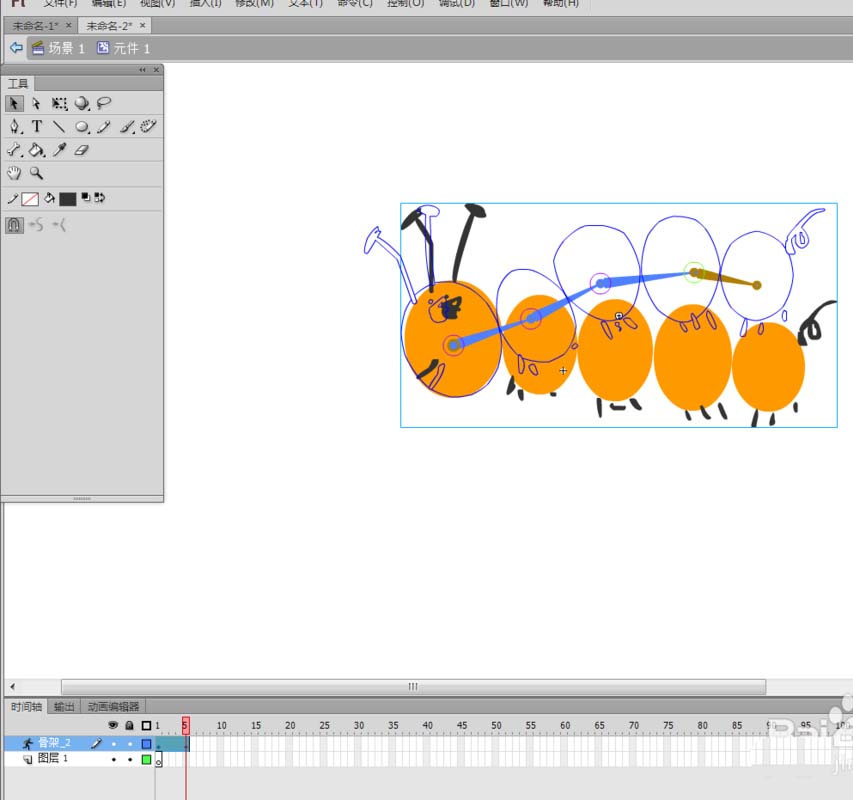Activate the Hand tool
Image resolution: width=853 pixels, height=800 pixels.
(14, 173)
